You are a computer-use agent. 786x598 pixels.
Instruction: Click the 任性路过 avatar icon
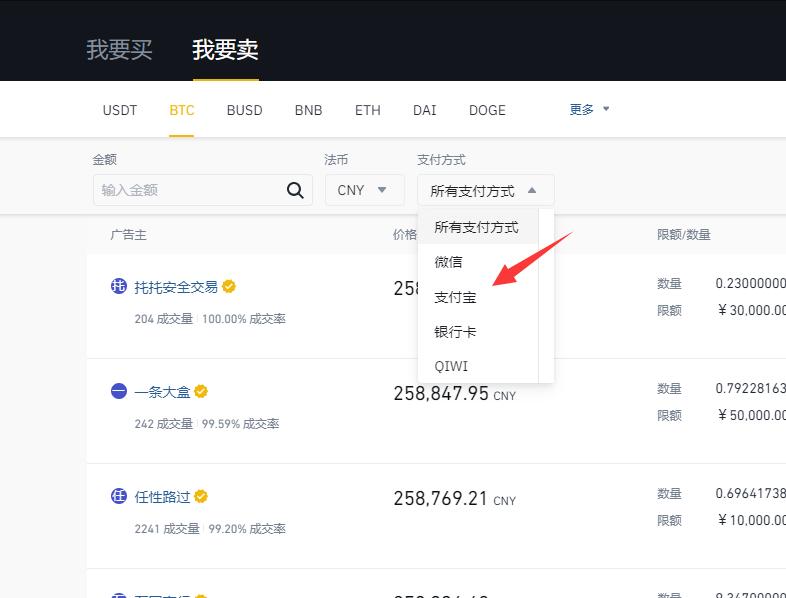pos(119,496)
